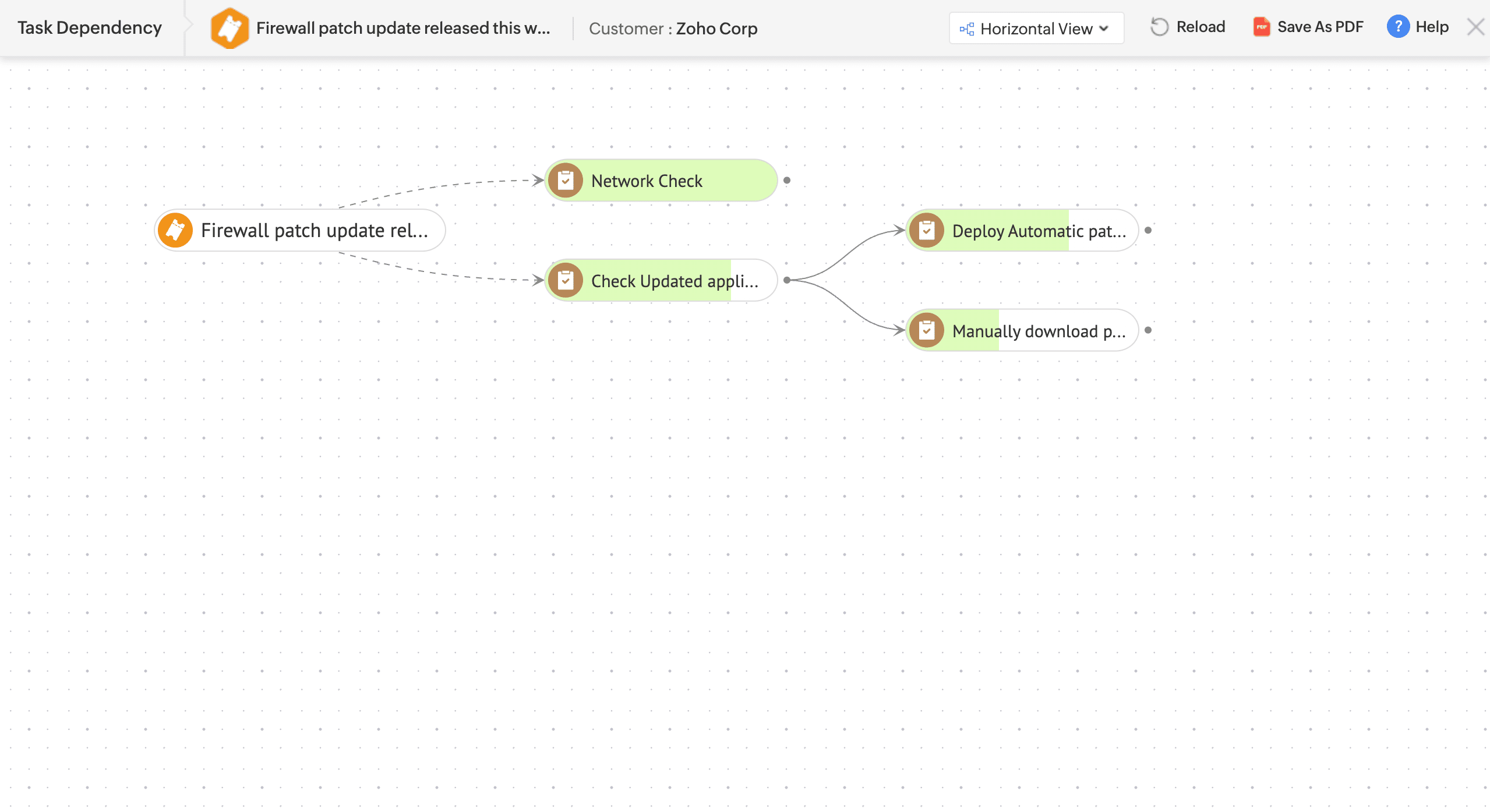This screenshot has width=1490, height=812.
Task: Click the Zoho Corp customer name
Action: tap(716, 29)
